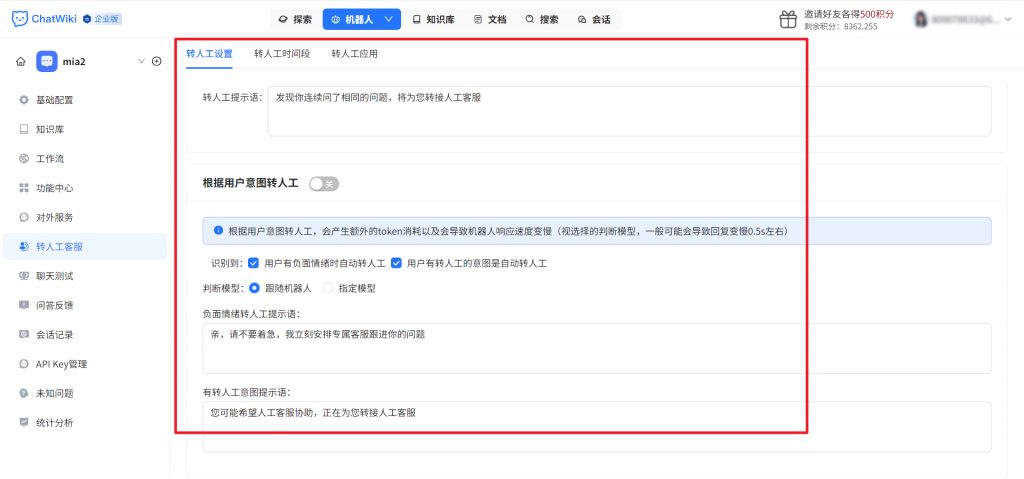This screenshot has width=1024, height=479.
Task: Click the 判断模型 label
Action: coord(223,288)
